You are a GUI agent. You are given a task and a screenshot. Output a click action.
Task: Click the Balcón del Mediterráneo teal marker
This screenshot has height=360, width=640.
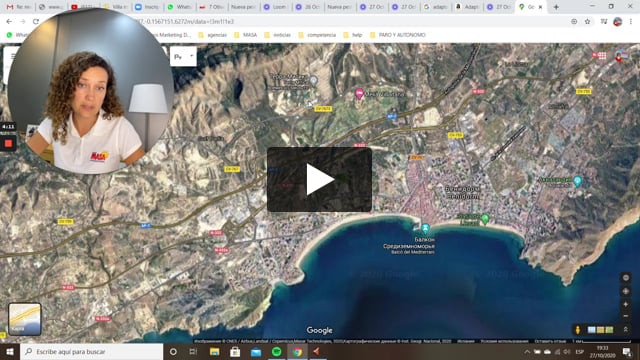[425, 229]
